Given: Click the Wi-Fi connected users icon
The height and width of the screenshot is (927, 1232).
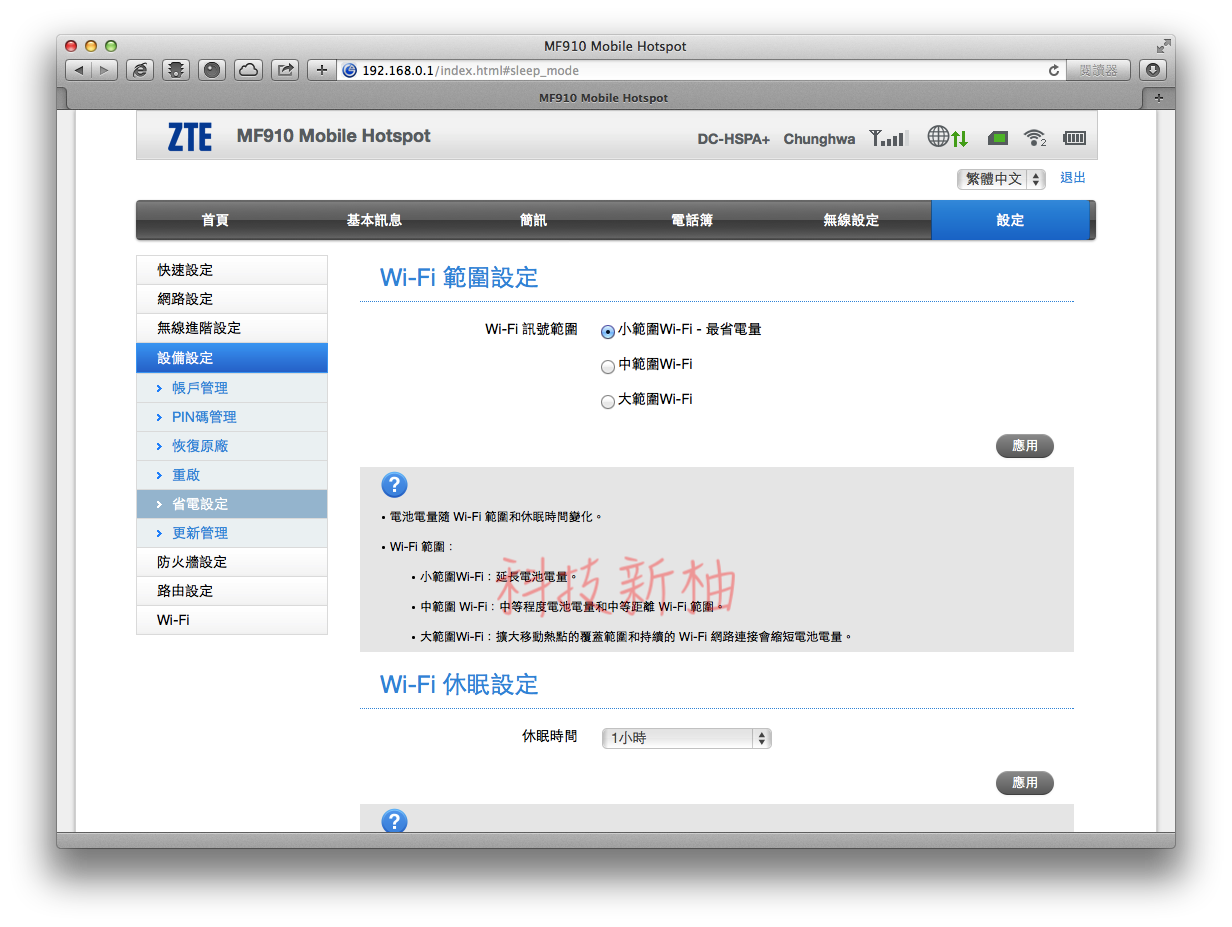Looking at the screenshot, I should click(1035, 138).
